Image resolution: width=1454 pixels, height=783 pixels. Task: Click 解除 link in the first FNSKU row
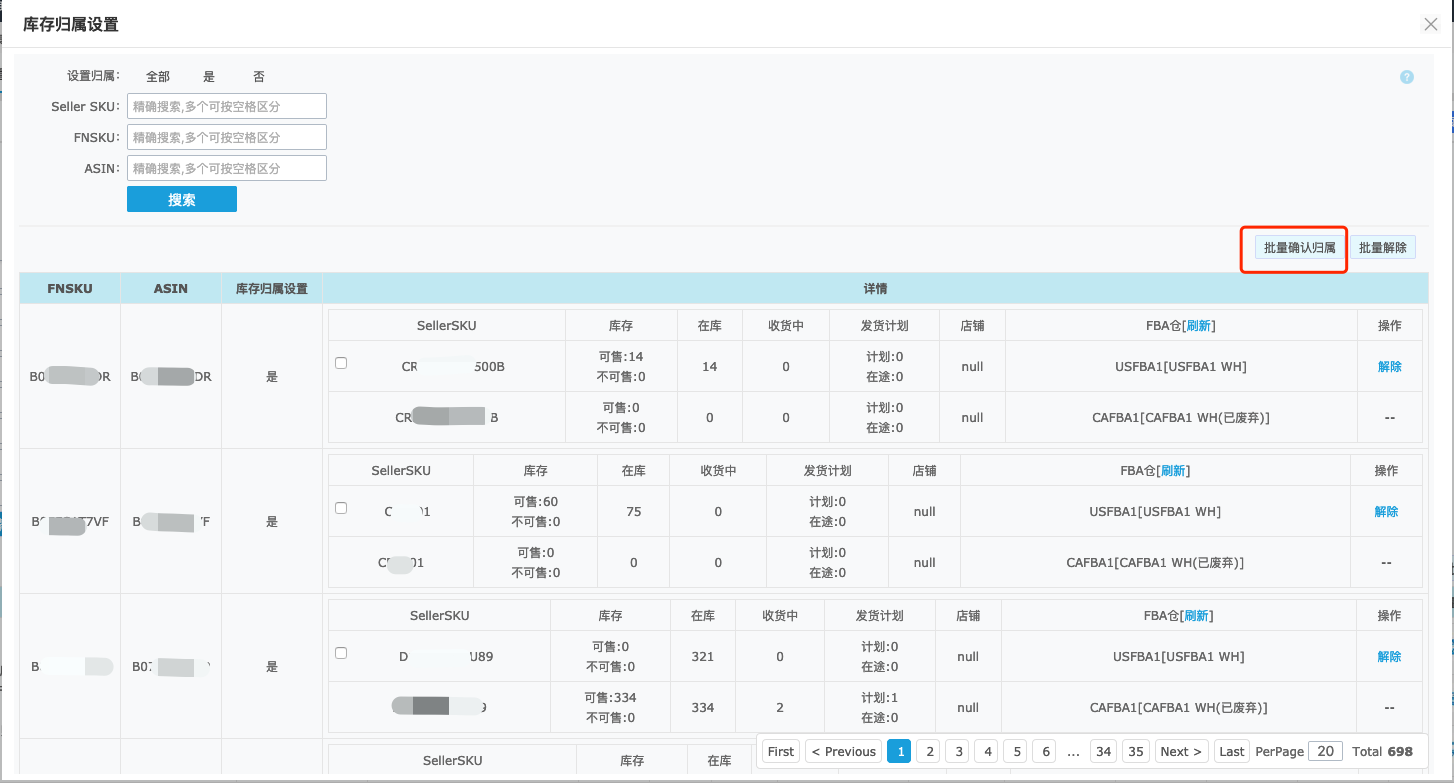click(1389, 366)
